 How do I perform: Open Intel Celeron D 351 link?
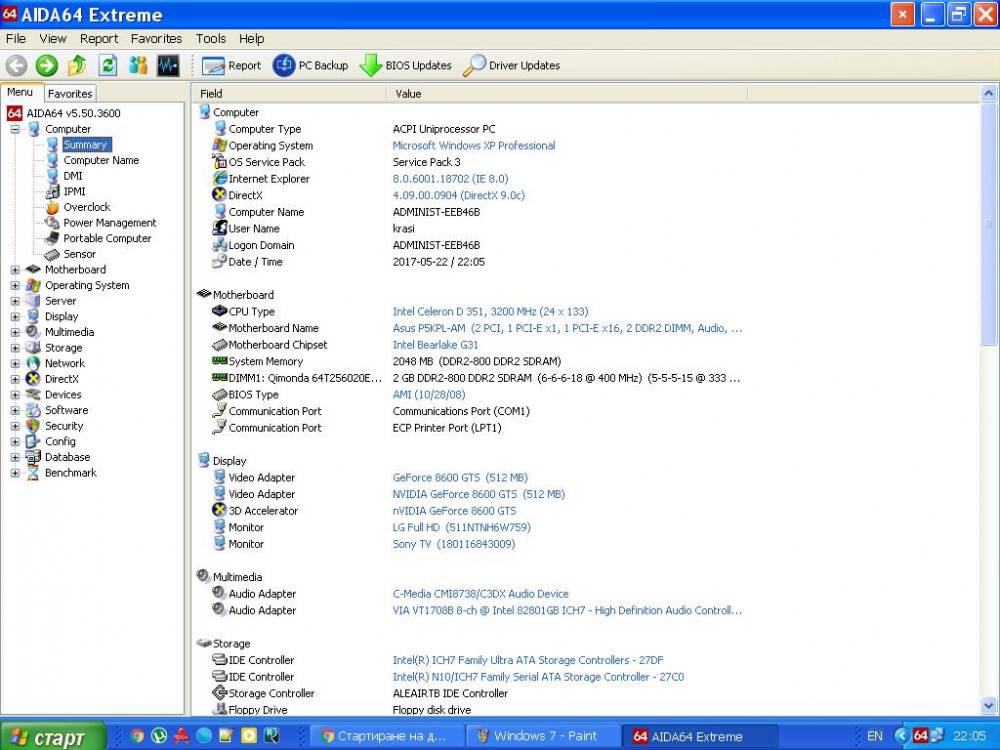coord(490,312)
